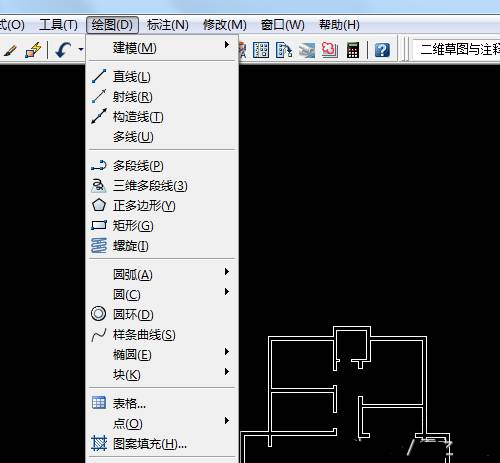Click the blue help question mark icon
Image resolution: width=500 pixels, height=463 pixels.
382,50
